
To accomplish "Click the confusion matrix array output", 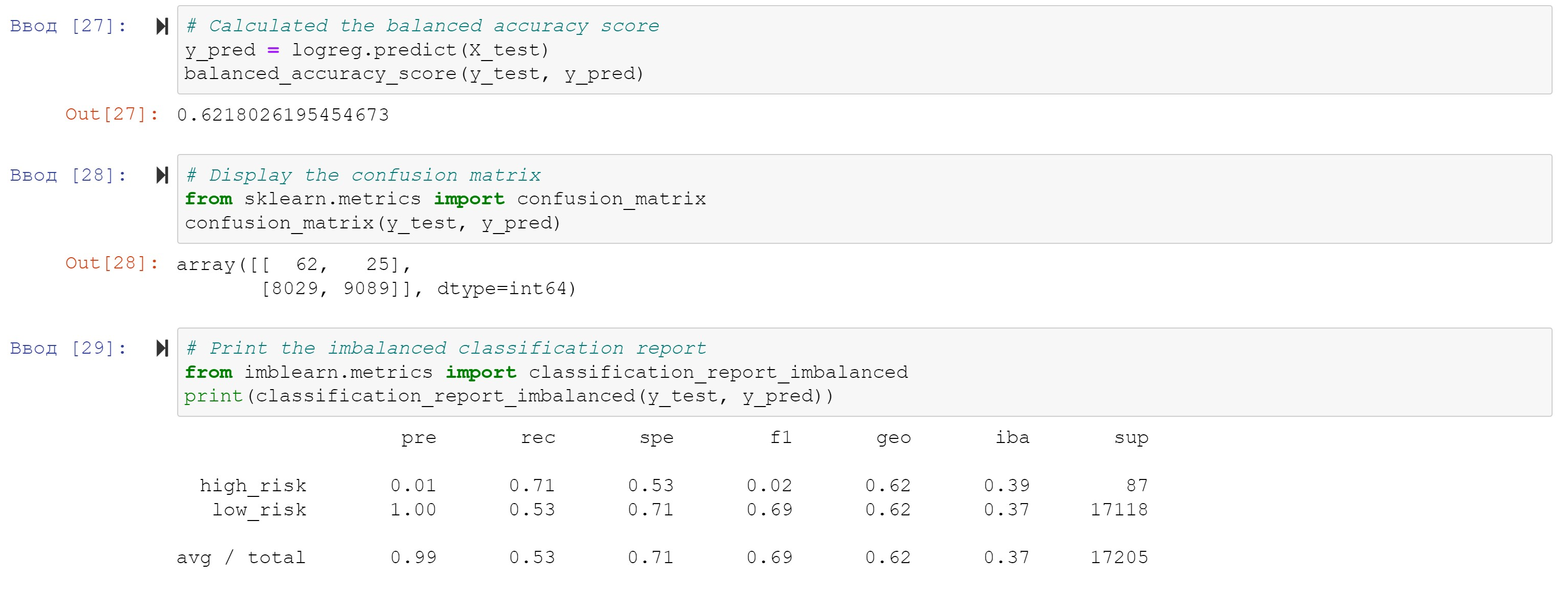I will [x=375, y=276].
